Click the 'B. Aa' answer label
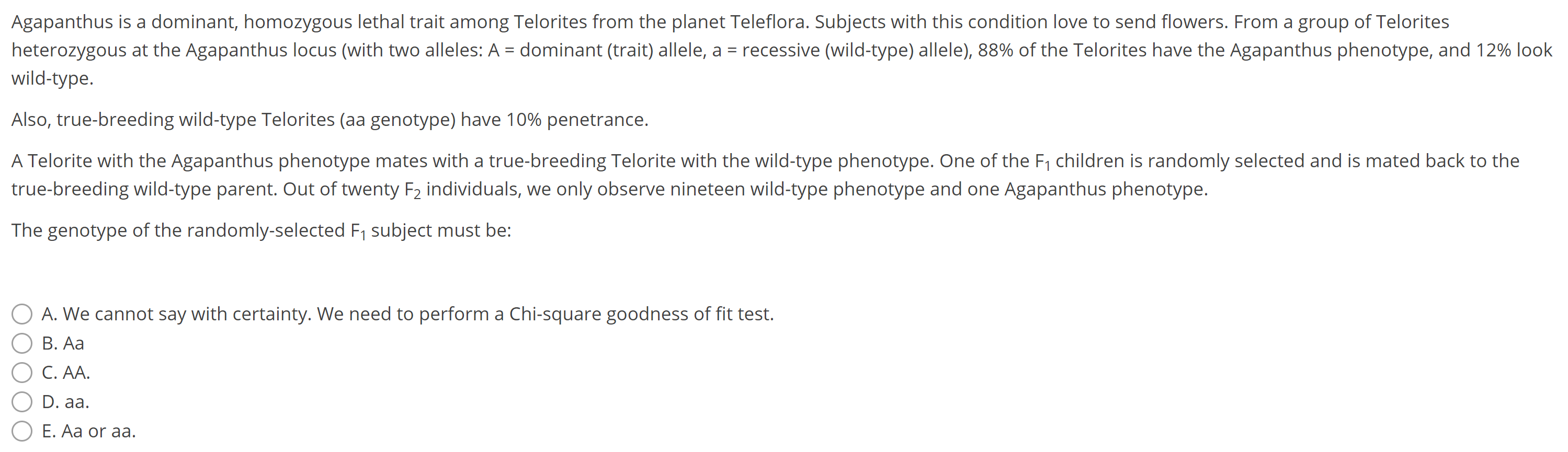Viewport: 1568px width, 452px height. point(63,343)
